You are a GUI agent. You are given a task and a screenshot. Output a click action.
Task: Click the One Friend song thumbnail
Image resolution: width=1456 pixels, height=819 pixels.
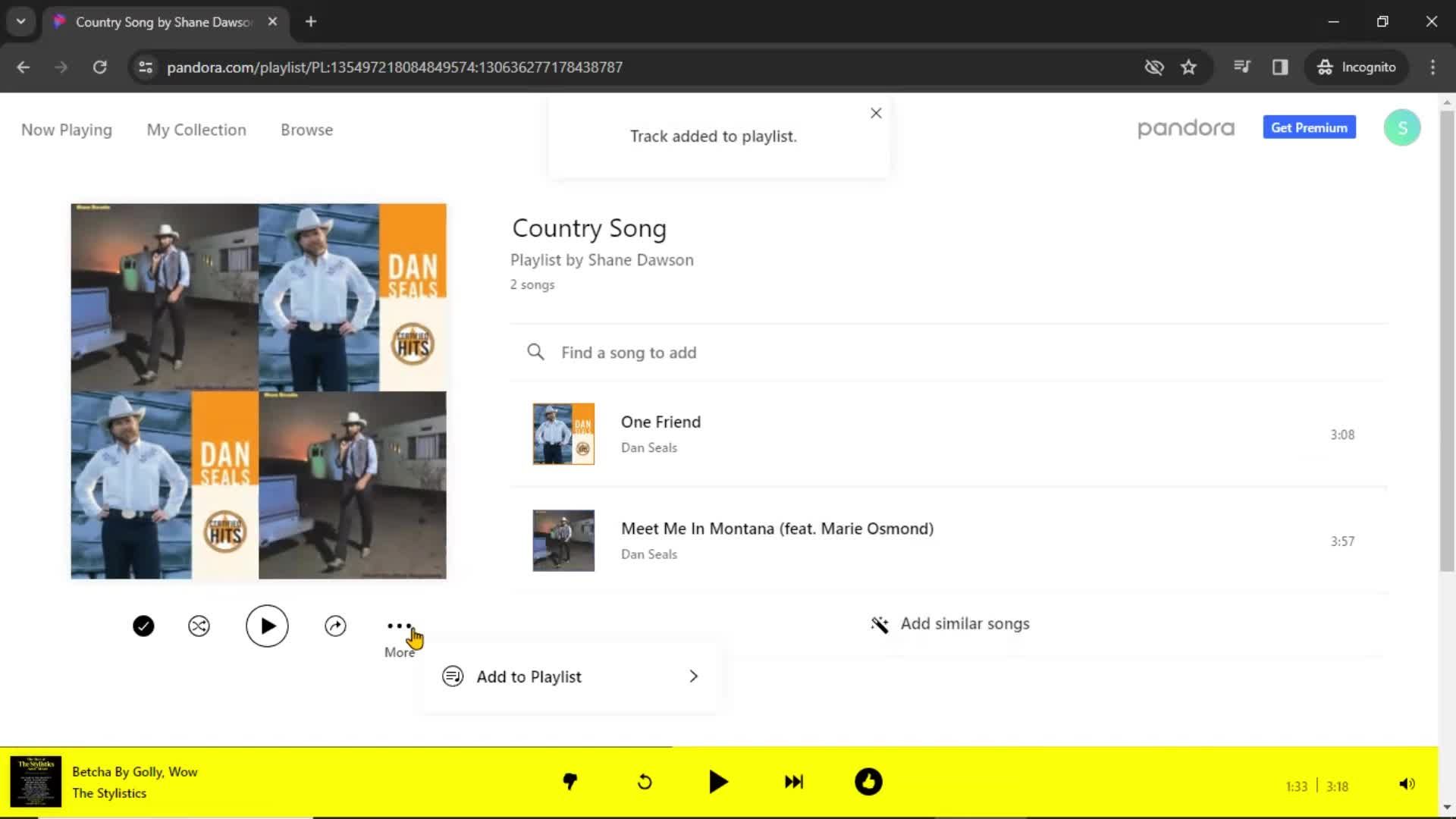click(x=563, y=434)
